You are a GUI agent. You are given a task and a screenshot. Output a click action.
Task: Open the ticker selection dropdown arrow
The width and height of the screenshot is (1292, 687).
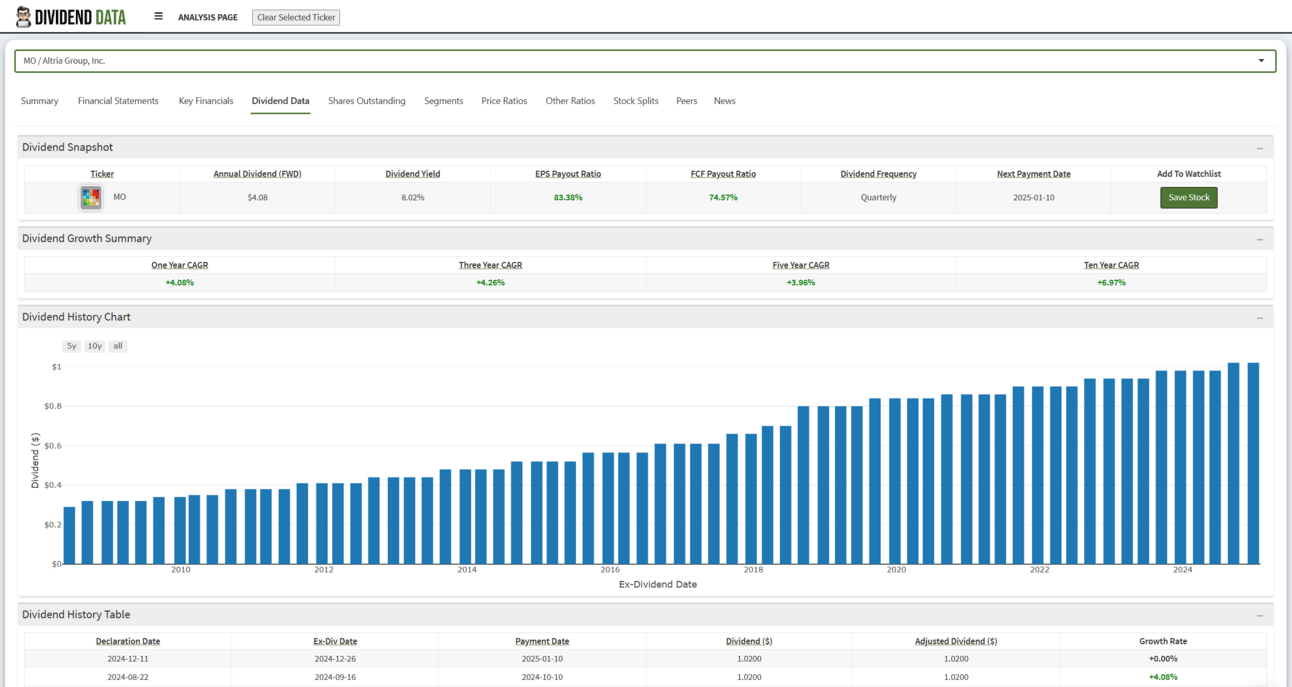[x=1260, y=61]
